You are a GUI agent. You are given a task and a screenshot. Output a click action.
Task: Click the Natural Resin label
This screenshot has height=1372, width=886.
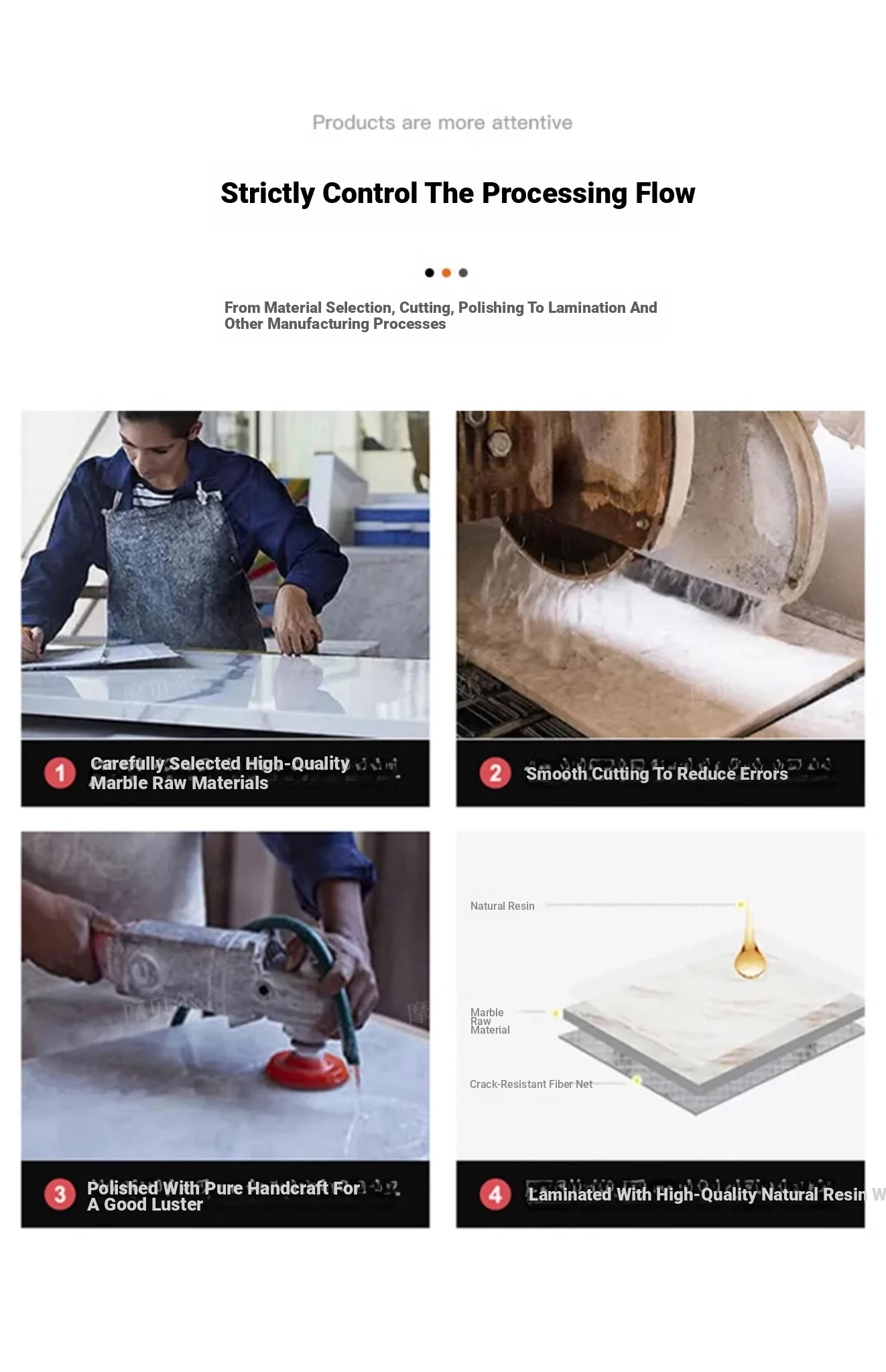tap(503, 906)
